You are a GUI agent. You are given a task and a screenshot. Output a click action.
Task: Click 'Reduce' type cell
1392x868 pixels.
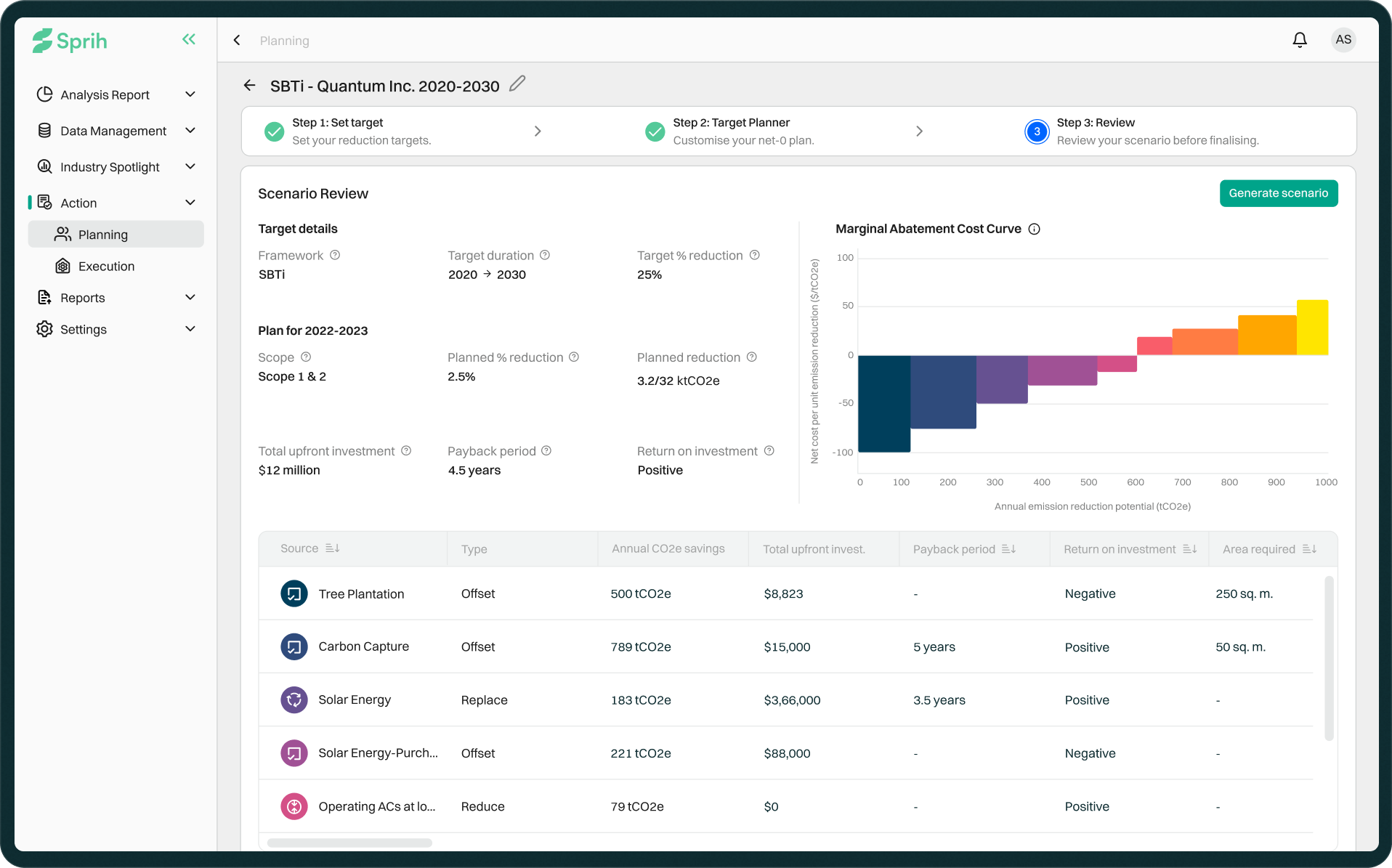click(482, 806)
